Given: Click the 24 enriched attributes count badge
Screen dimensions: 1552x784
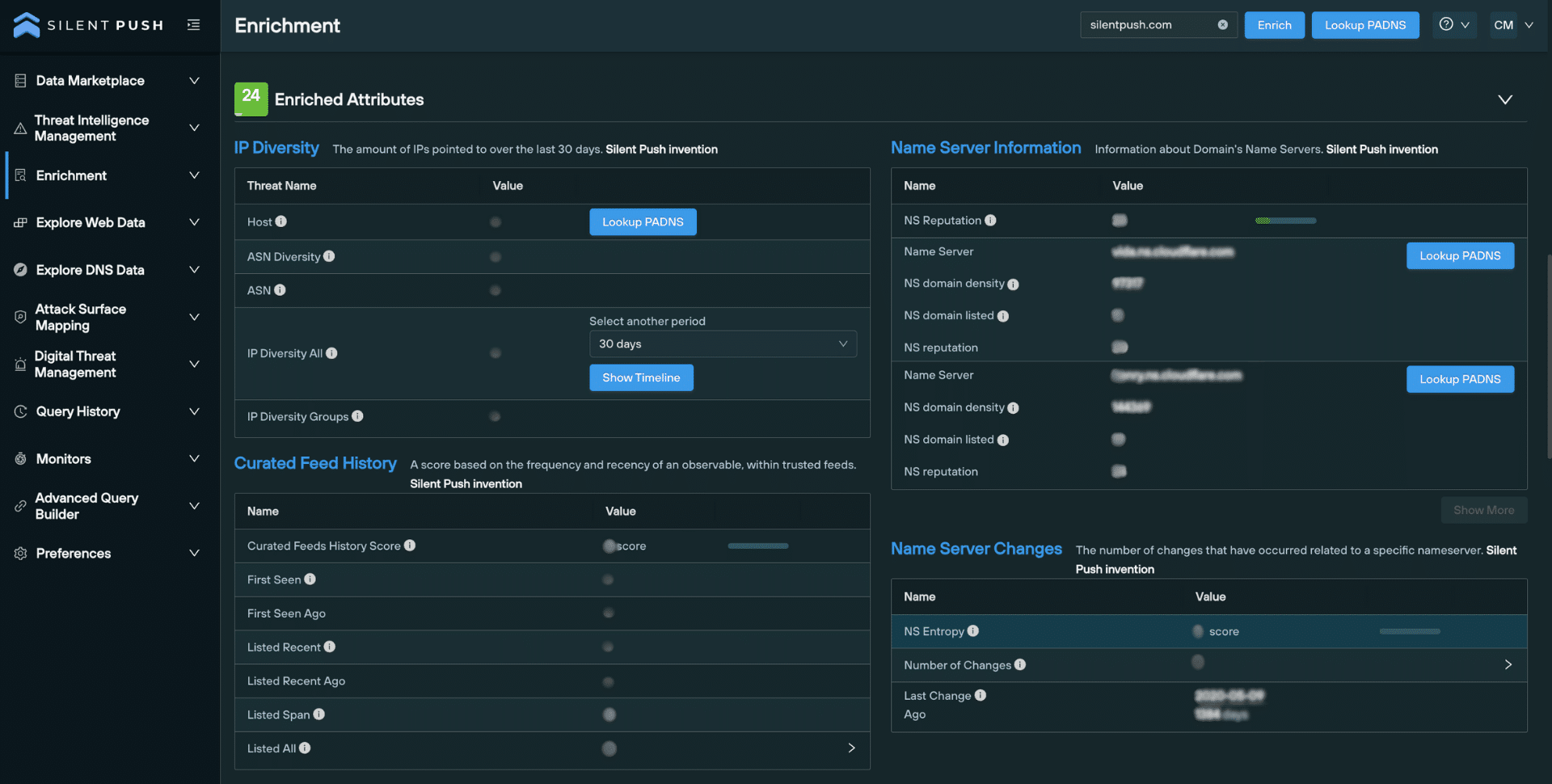Looking at the screenshot, I should click(x=251, y=99).
